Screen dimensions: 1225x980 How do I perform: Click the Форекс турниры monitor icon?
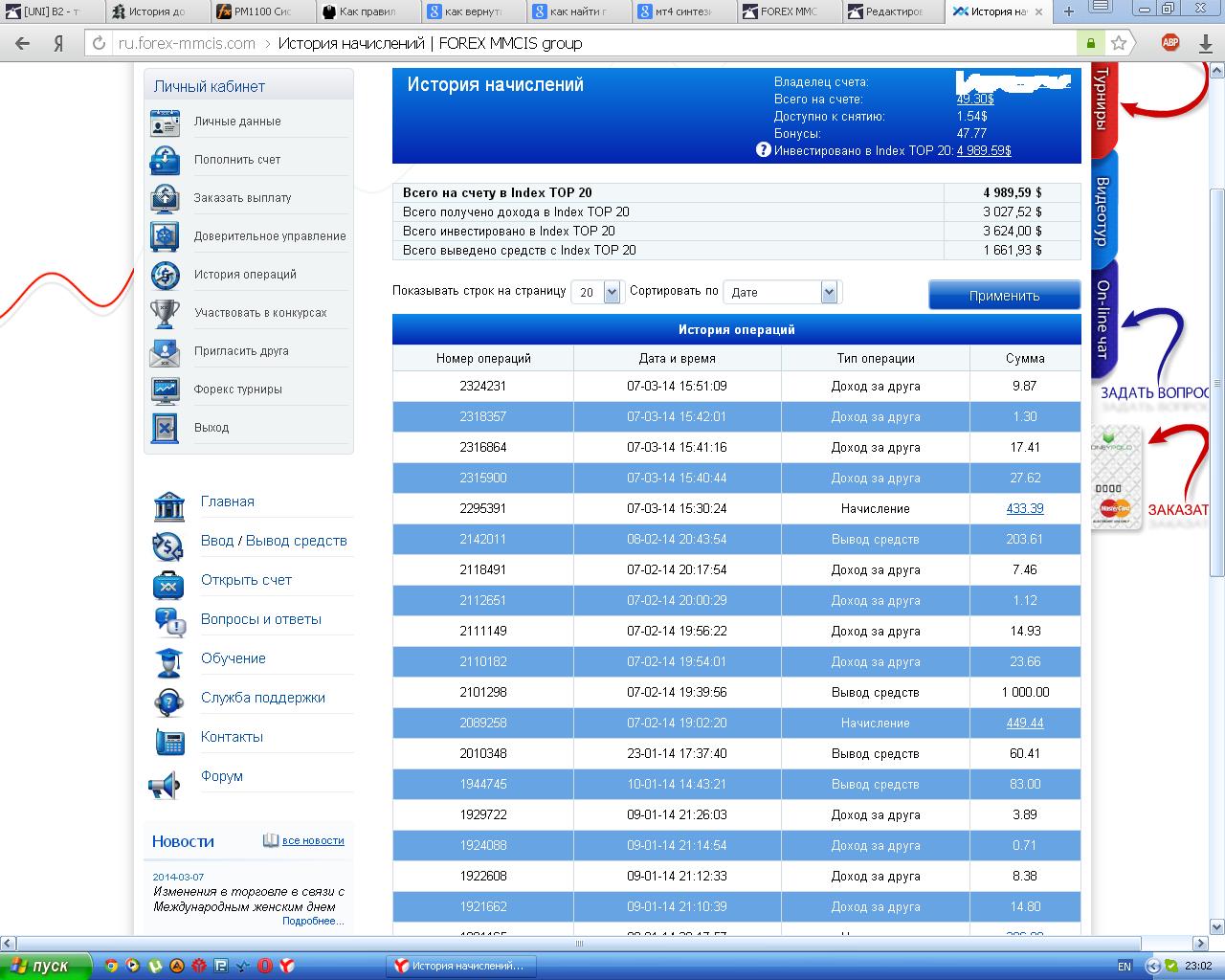coord(165,390)
